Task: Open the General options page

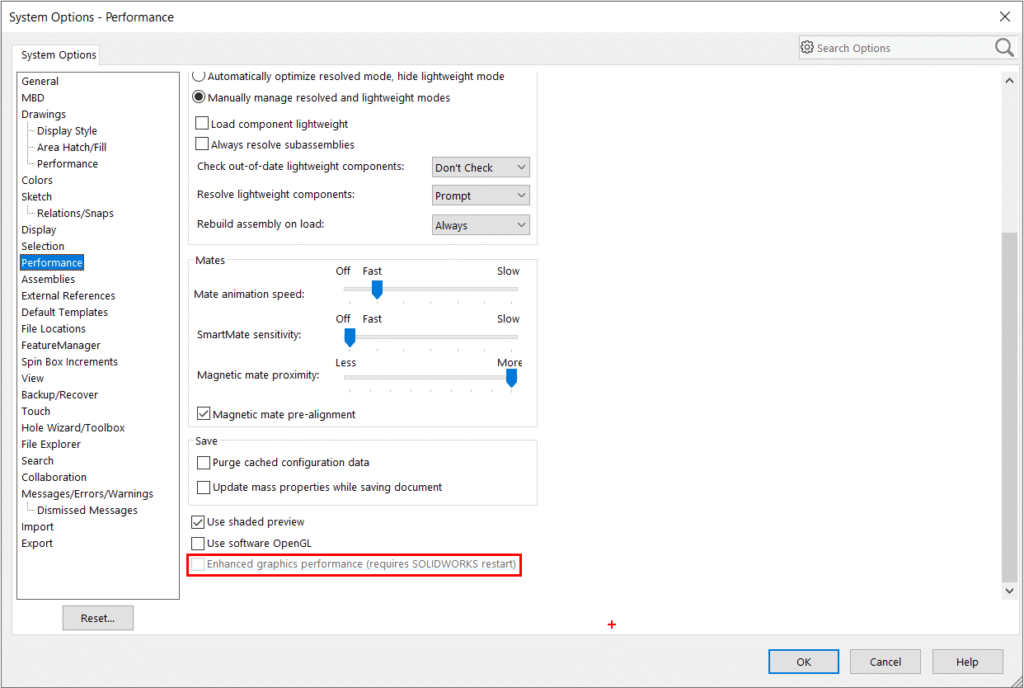Action: (40, 81)
